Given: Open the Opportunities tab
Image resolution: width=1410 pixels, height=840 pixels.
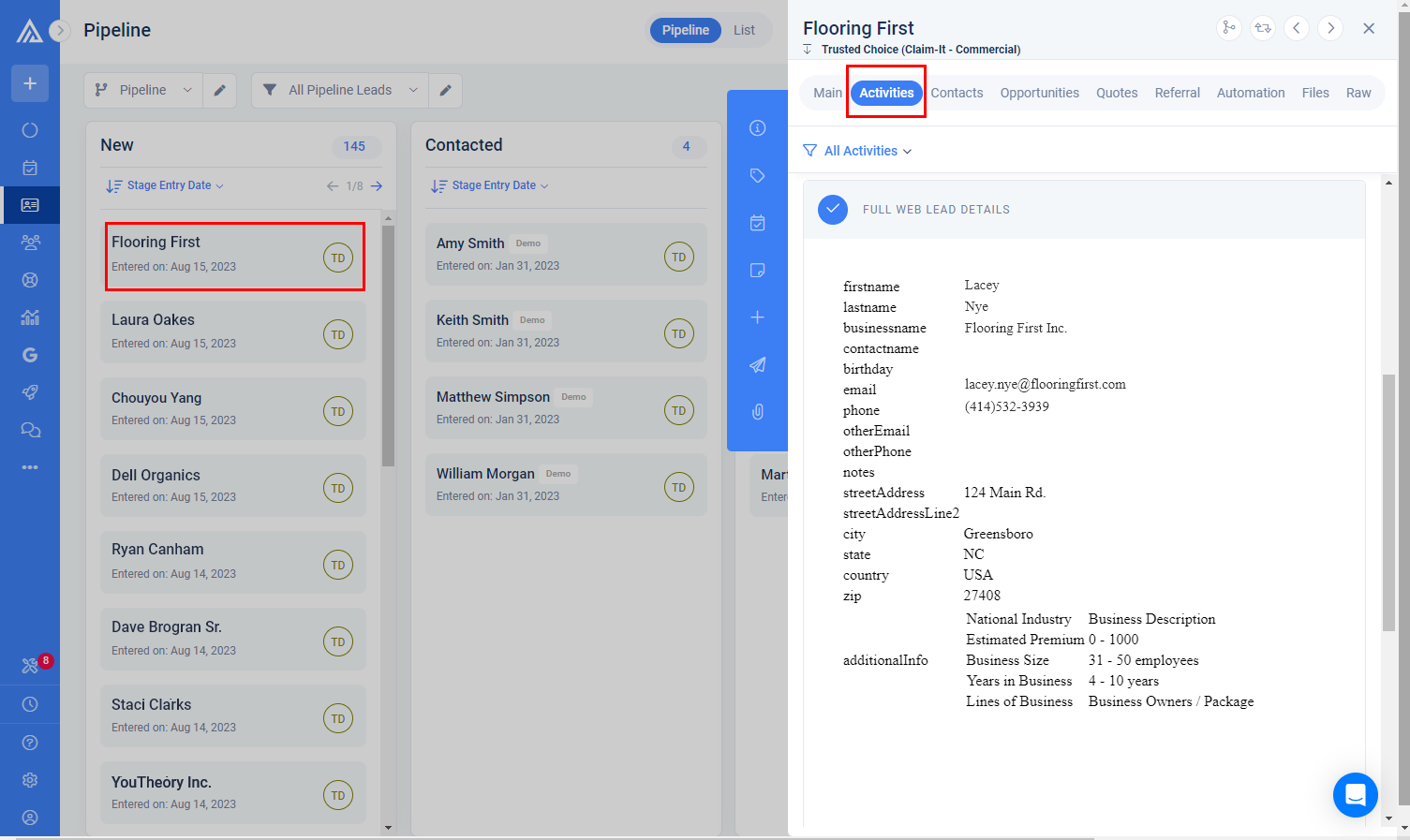Looking at the screenshot, I should coord(1040,93).
